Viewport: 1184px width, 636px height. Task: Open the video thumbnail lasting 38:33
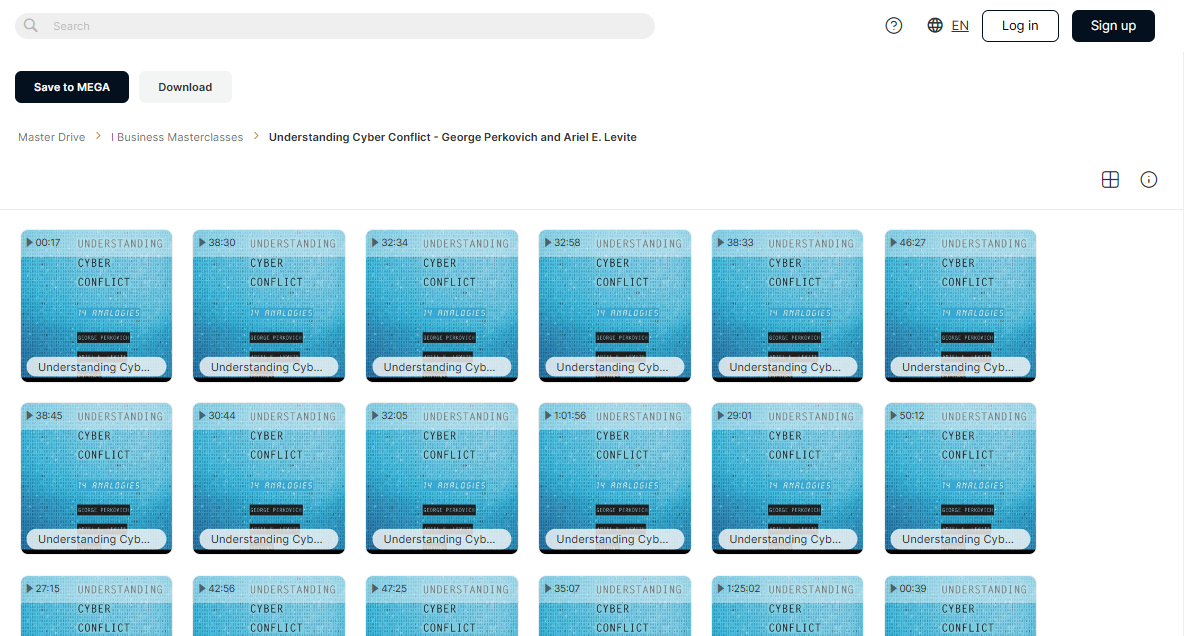coord(788,305)
